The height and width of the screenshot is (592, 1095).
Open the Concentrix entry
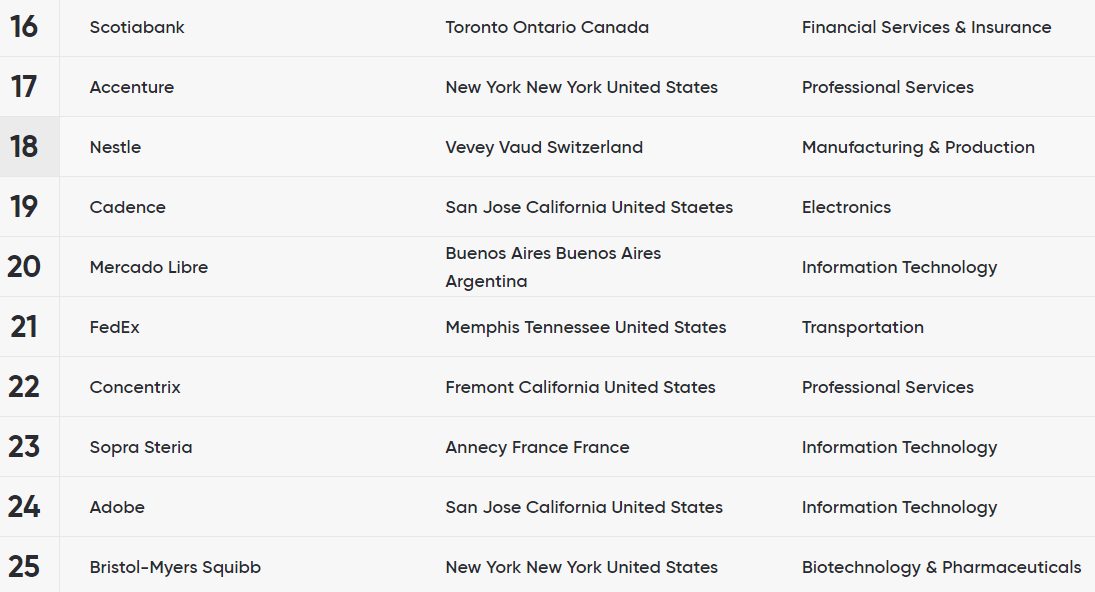135,387
